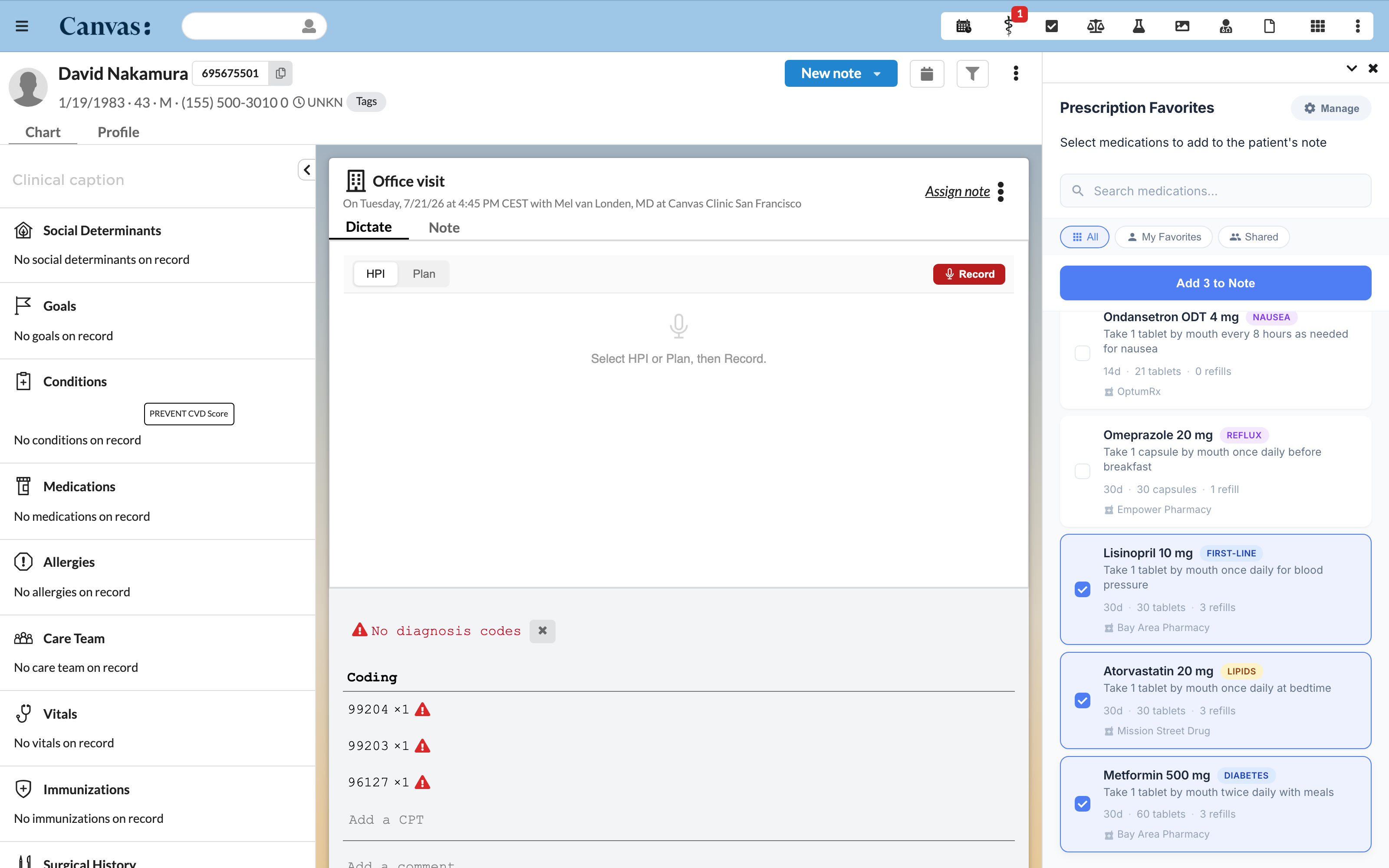Click the Care Team section heading
Viewport: 1389px width, 868px height.
(74, 638)
